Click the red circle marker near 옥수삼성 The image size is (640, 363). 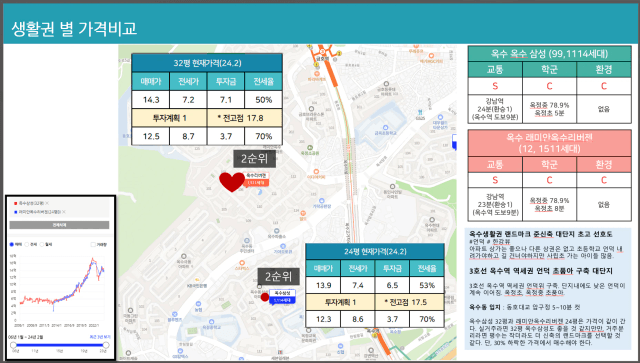(x=265, y=297)
